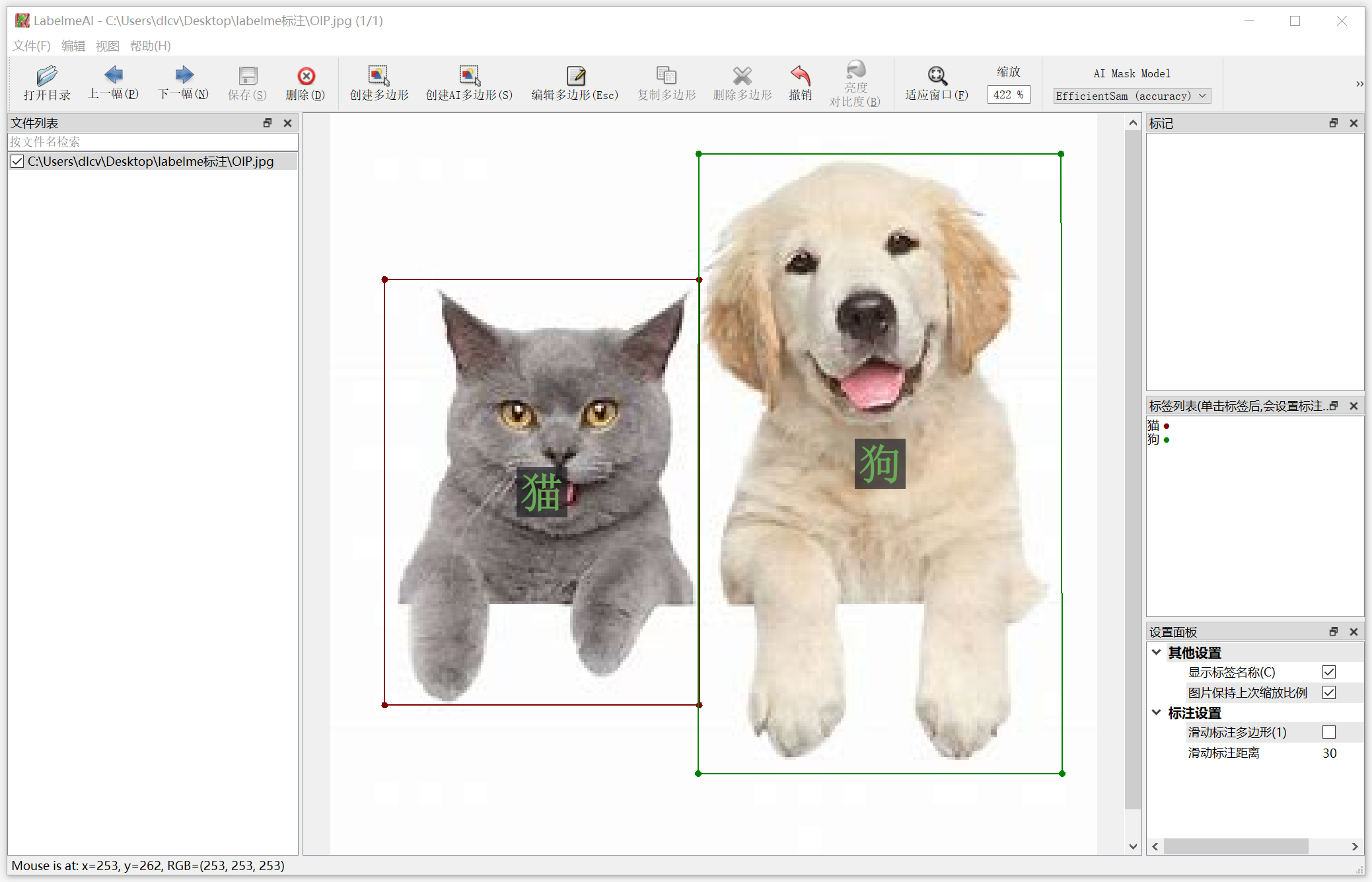This screenshot has height=882, width=1372.
Task: Select the Create Polygon (创建多边形) tool
Action: pos(379,76)
